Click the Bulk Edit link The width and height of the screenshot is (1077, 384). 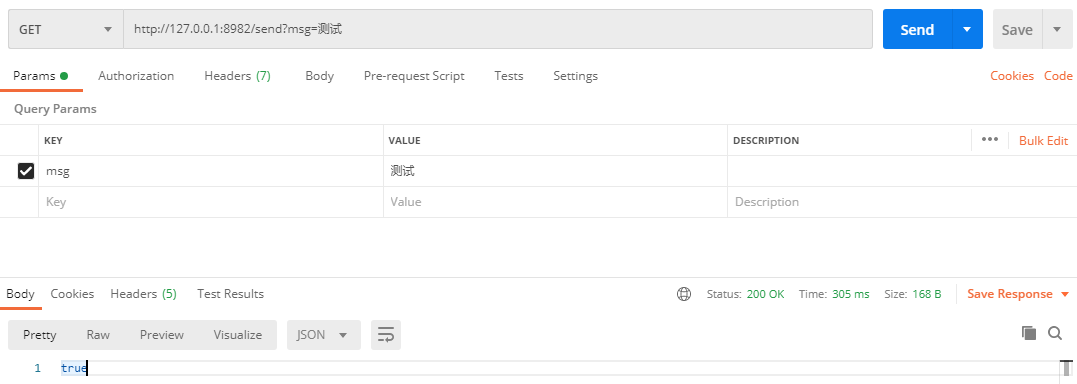1043,141
